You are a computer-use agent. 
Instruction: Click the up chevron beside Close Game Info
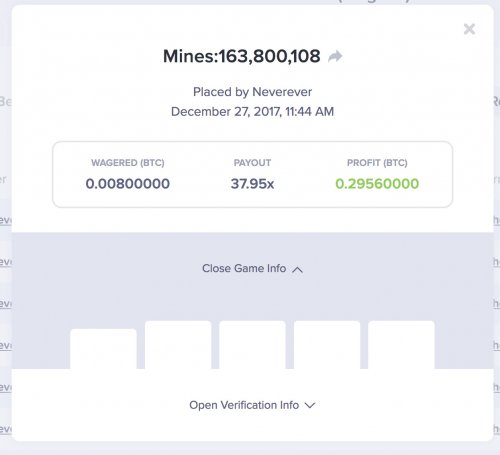click(x=297, y=269)
